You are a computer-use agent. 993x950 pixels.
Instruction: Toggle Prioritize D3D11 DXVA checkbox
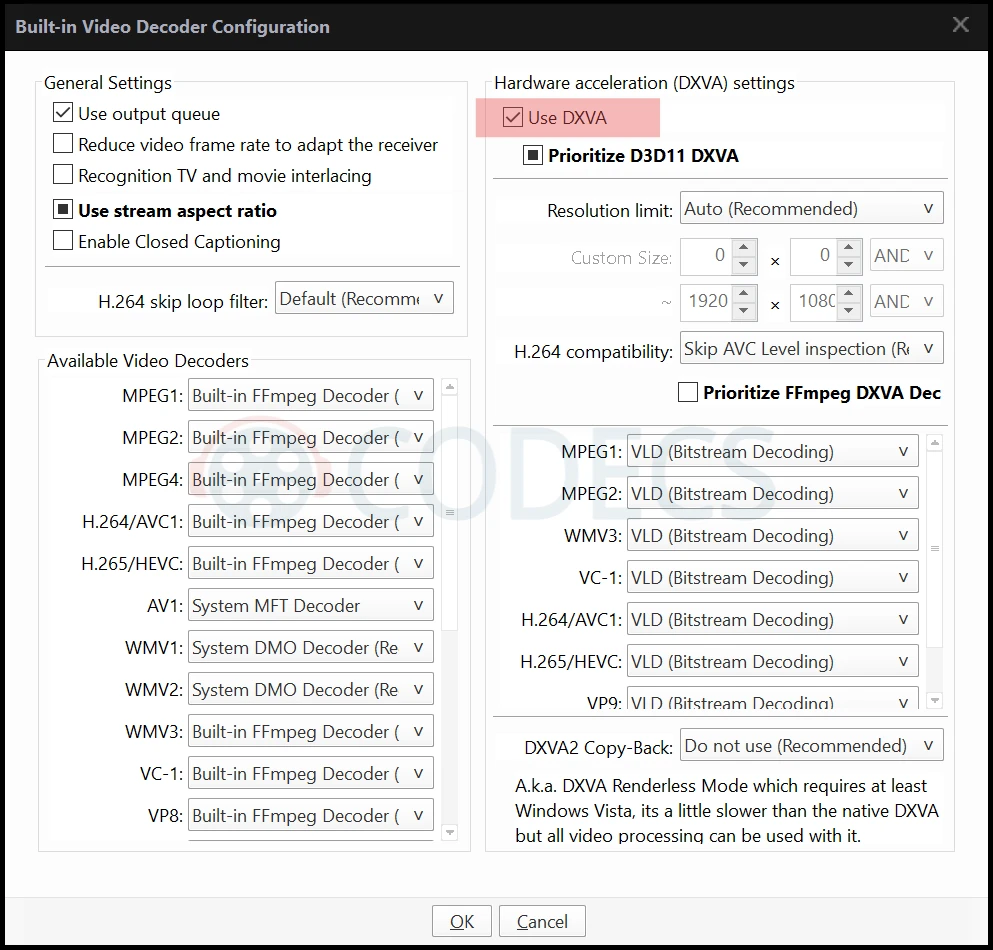(x=533, y=156)
